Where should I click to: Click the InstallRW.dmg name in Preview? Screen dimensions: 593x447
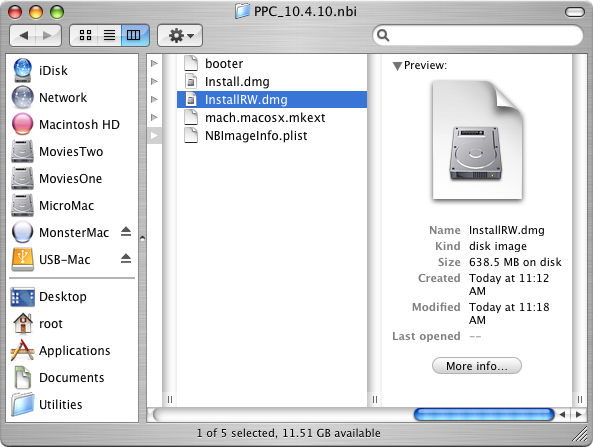pyautogui.click(x=507, y=230)
